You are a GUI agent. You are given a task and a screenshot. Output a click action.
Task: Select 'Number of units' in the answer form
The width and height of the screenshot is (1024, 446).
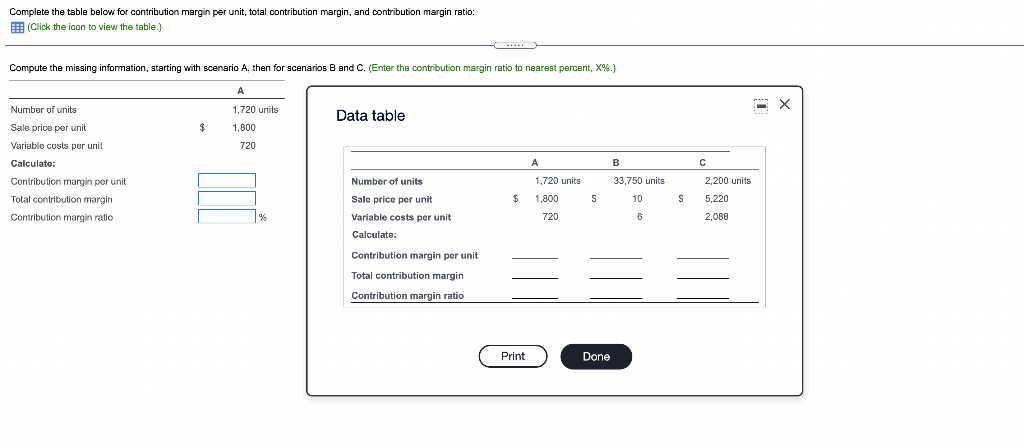[44, 110]
